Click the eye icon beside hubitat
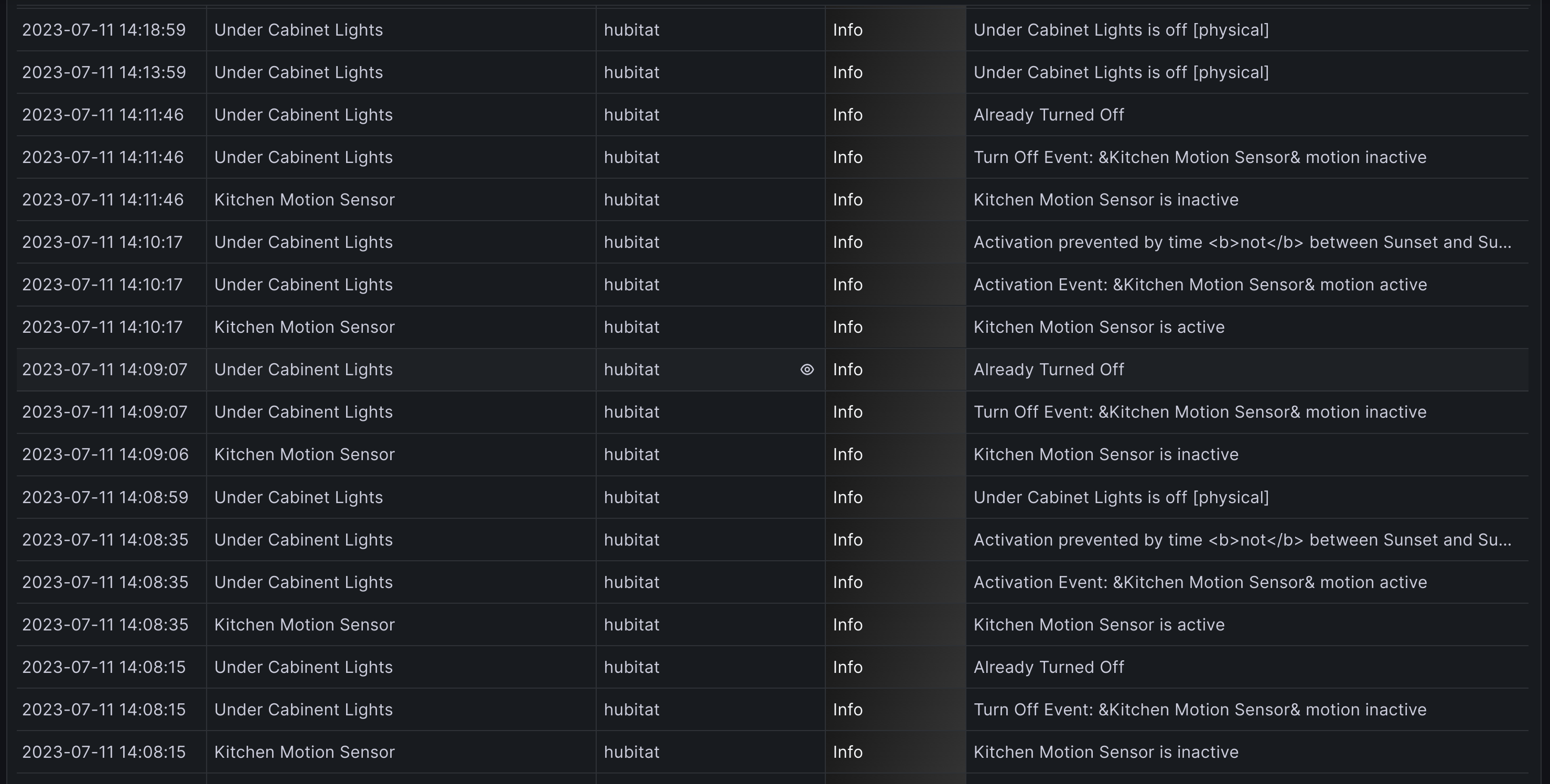 pyautogui.click(x=807, y=370)
